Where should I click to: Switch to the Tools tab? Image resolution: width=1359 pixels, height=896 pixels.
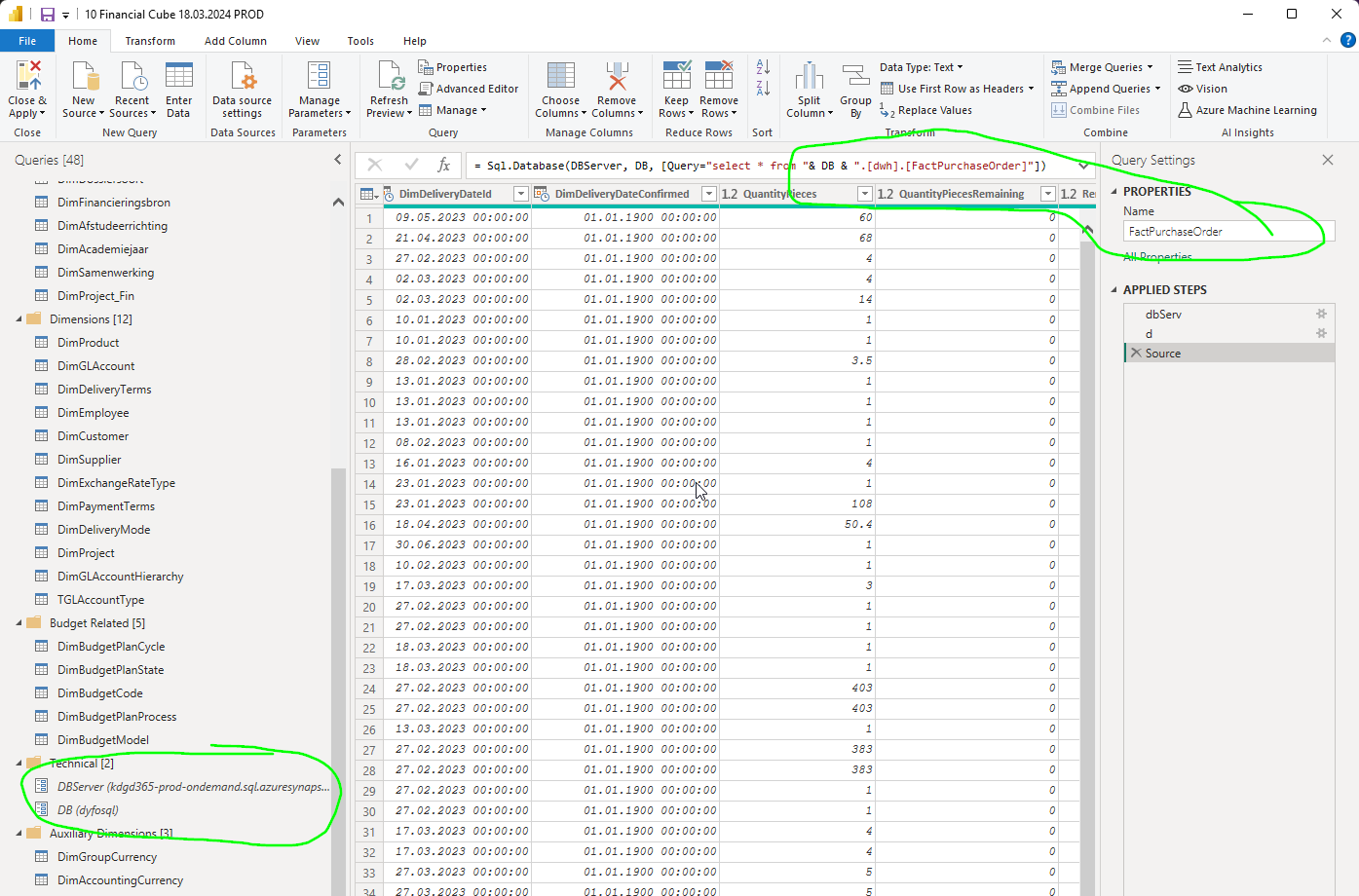tap(360, 41)
